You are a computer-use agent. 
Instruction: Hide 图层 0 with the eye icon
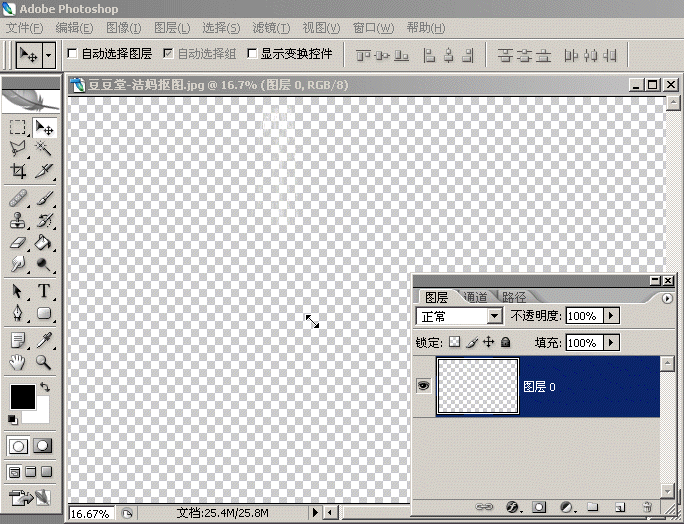(423, 386)
